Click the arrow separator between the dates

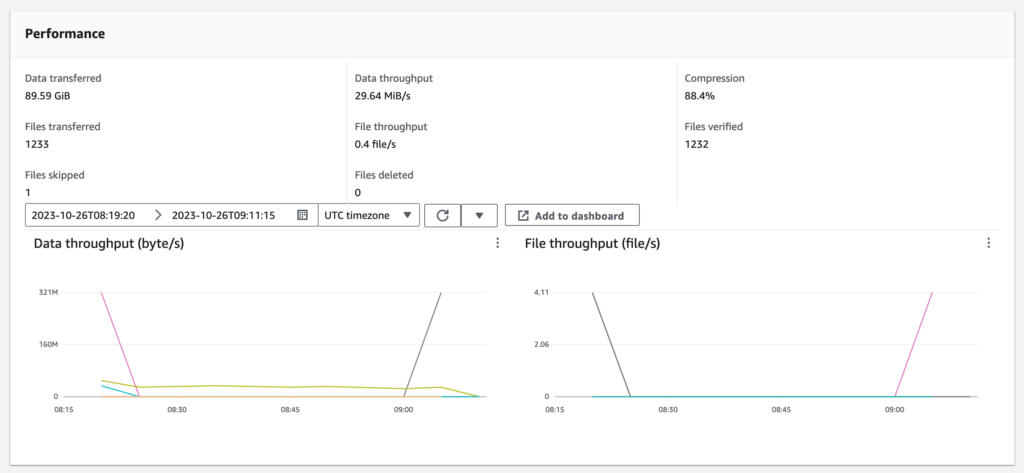(157, 215)
